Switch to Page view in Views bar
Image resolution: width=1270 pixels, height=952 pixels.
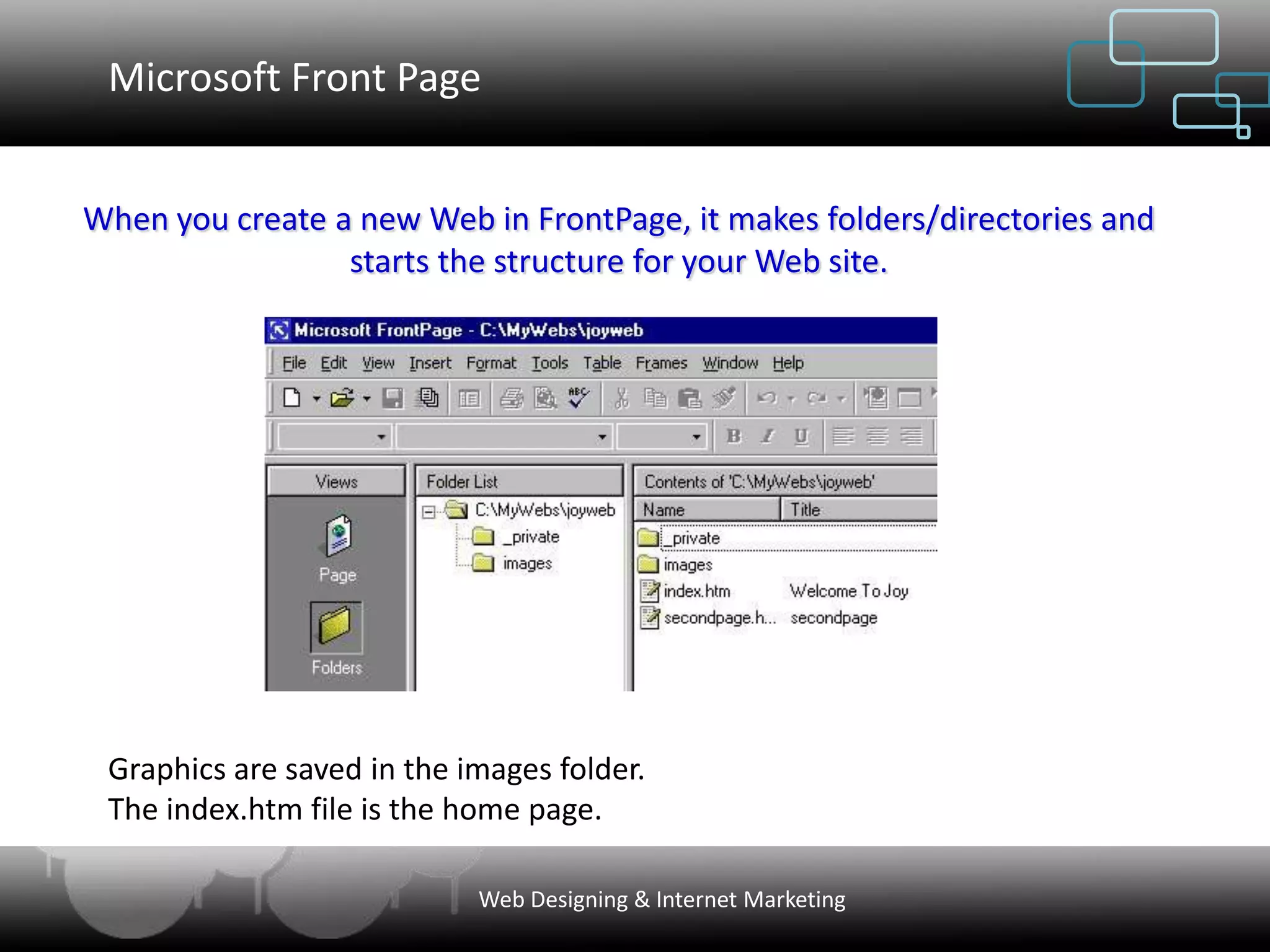(x=337, y=548)
